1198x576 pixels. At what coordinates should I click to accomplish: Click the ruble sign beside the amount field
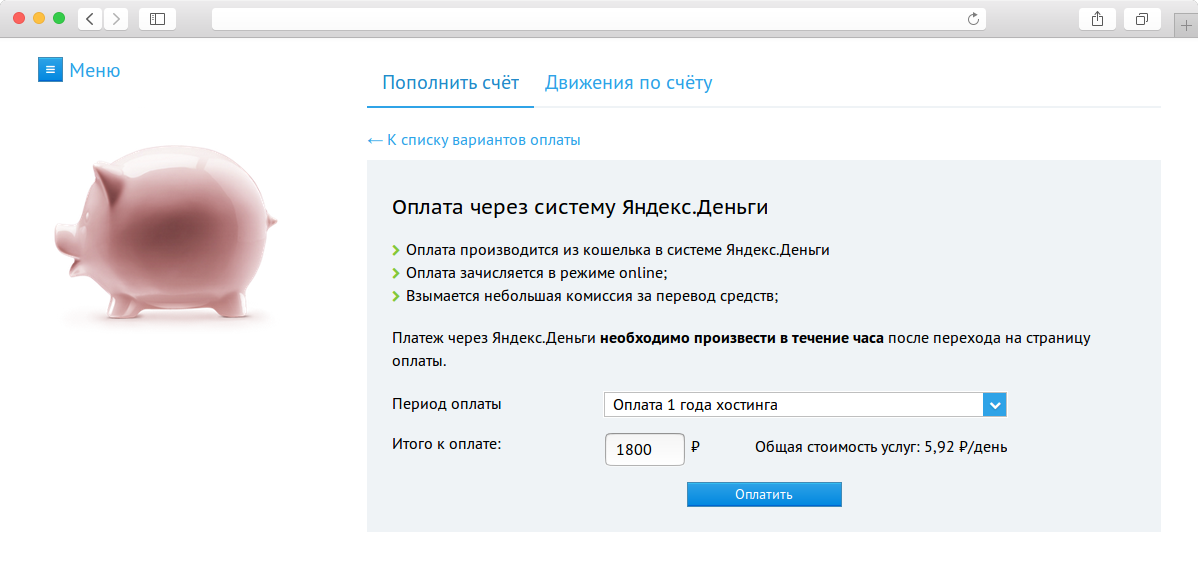(x=695, y=447)
